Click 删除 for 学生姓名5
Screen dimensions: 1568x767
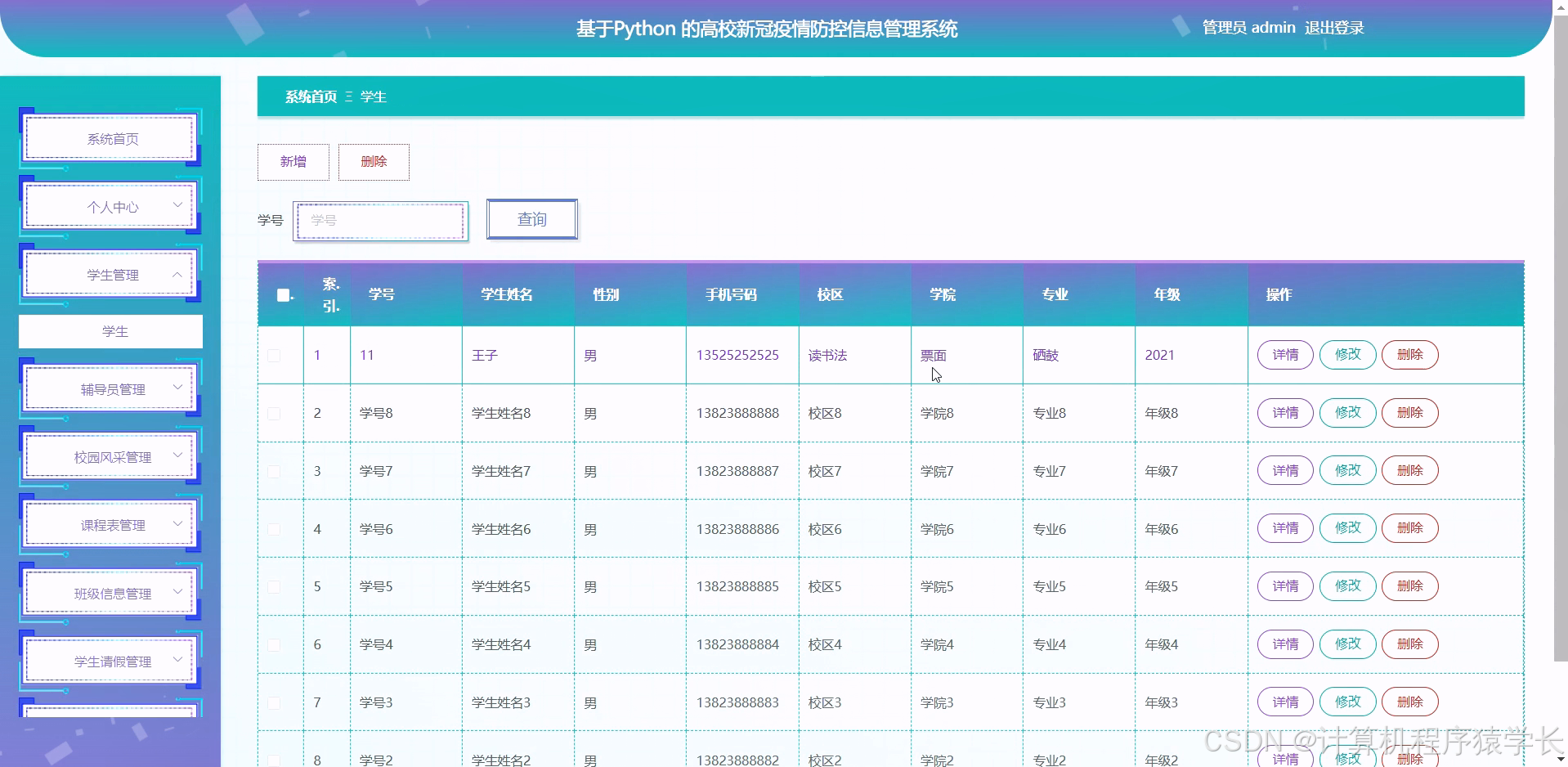click(1410, 586)
